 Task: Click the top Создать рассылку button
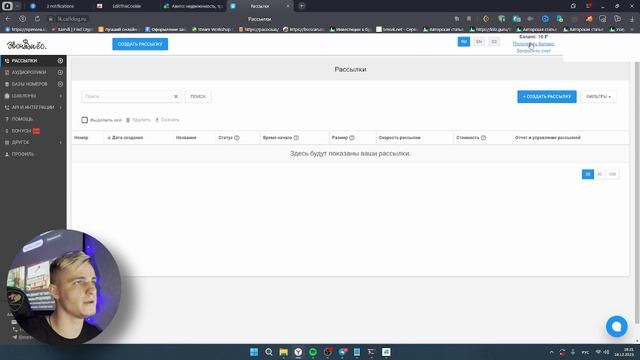tap(140, 44)
